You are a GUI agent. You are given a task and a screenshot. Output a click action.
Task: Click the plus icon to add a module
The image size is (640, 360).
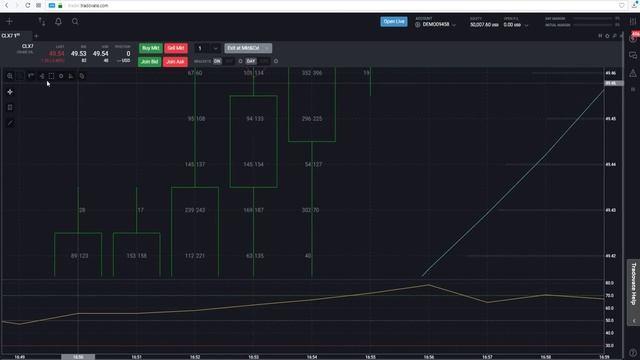(9, 21)
